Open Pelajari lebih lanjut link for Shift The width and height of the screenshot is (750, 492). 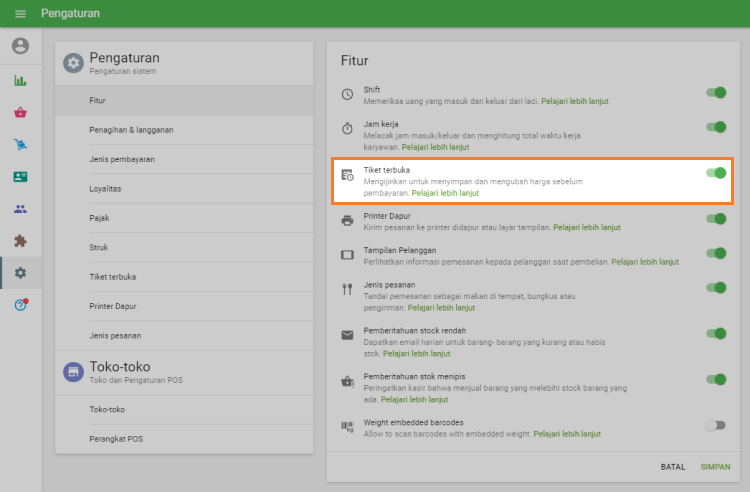click(x=574, y=101)
